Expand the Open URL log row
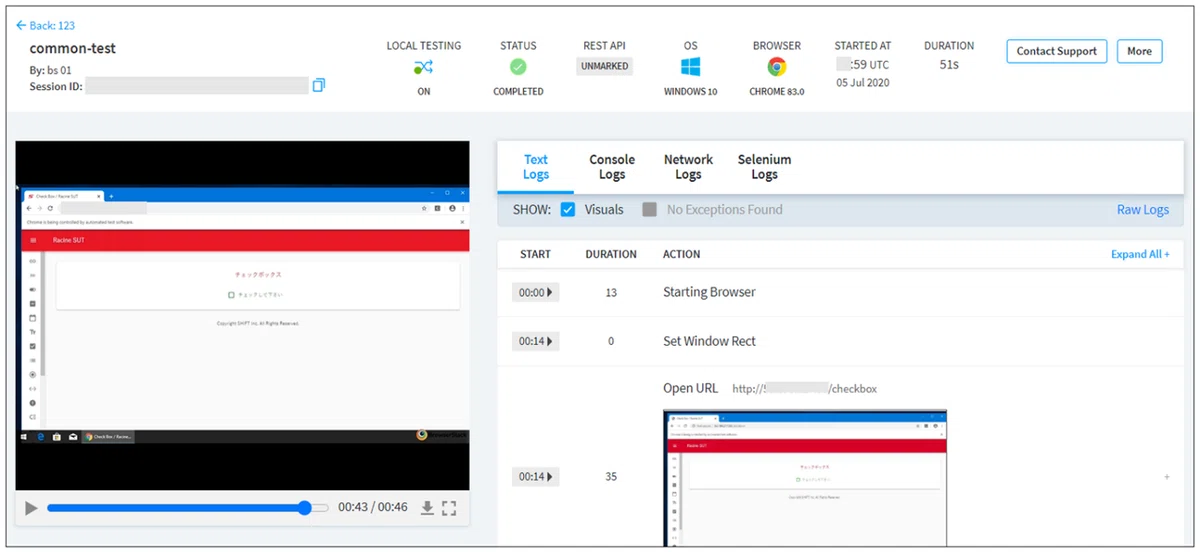 [x=1166, y=478]
